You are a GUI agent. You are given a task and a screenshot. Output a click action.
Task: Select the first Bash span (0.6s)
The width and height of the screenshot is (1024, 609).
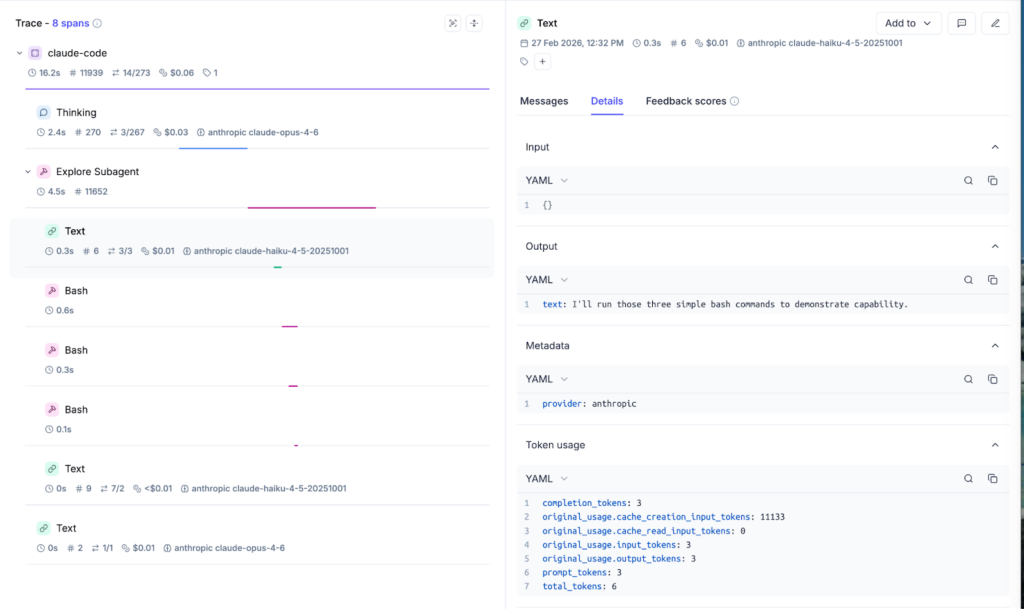(x=76, y=291)
